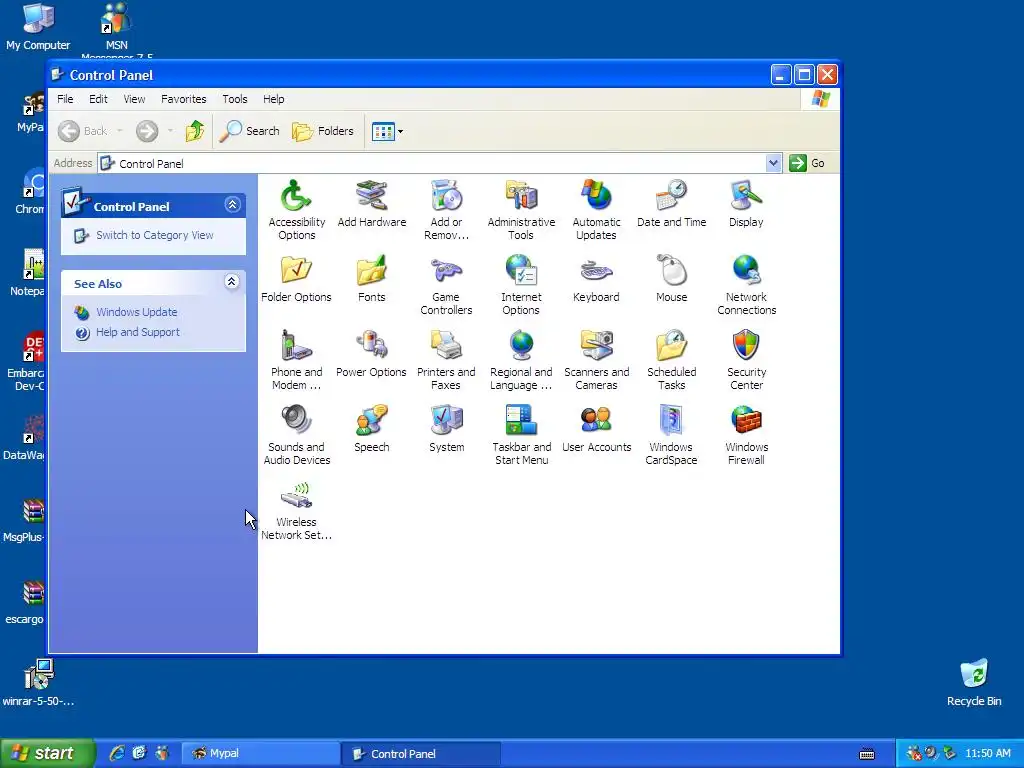Open the Tools menu

pos(234,99)
